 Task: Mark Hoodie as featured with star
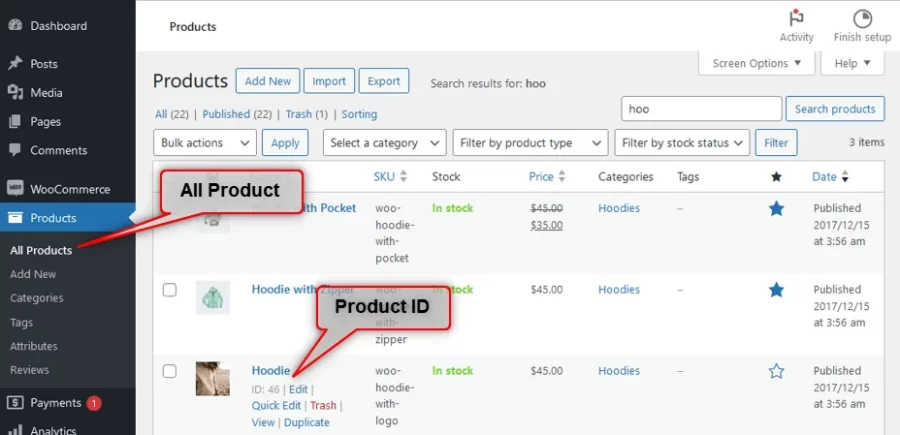[776, 371]
